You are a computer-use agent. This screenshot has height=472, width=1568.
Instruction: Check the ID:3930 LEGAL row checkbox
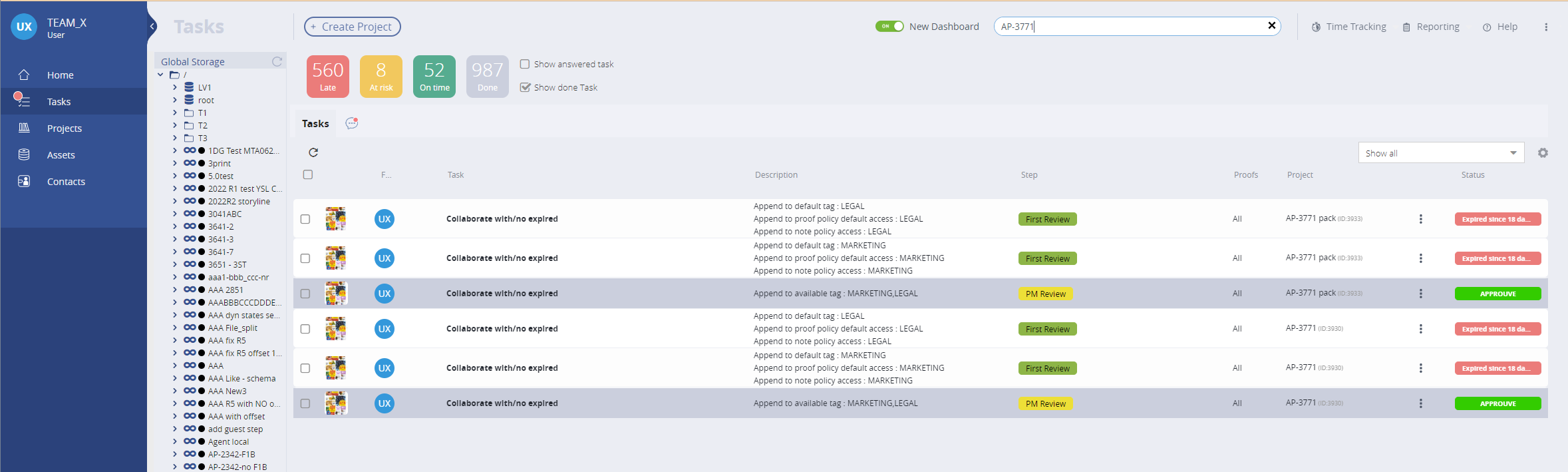pyautogui.click(x=305, y=329)
